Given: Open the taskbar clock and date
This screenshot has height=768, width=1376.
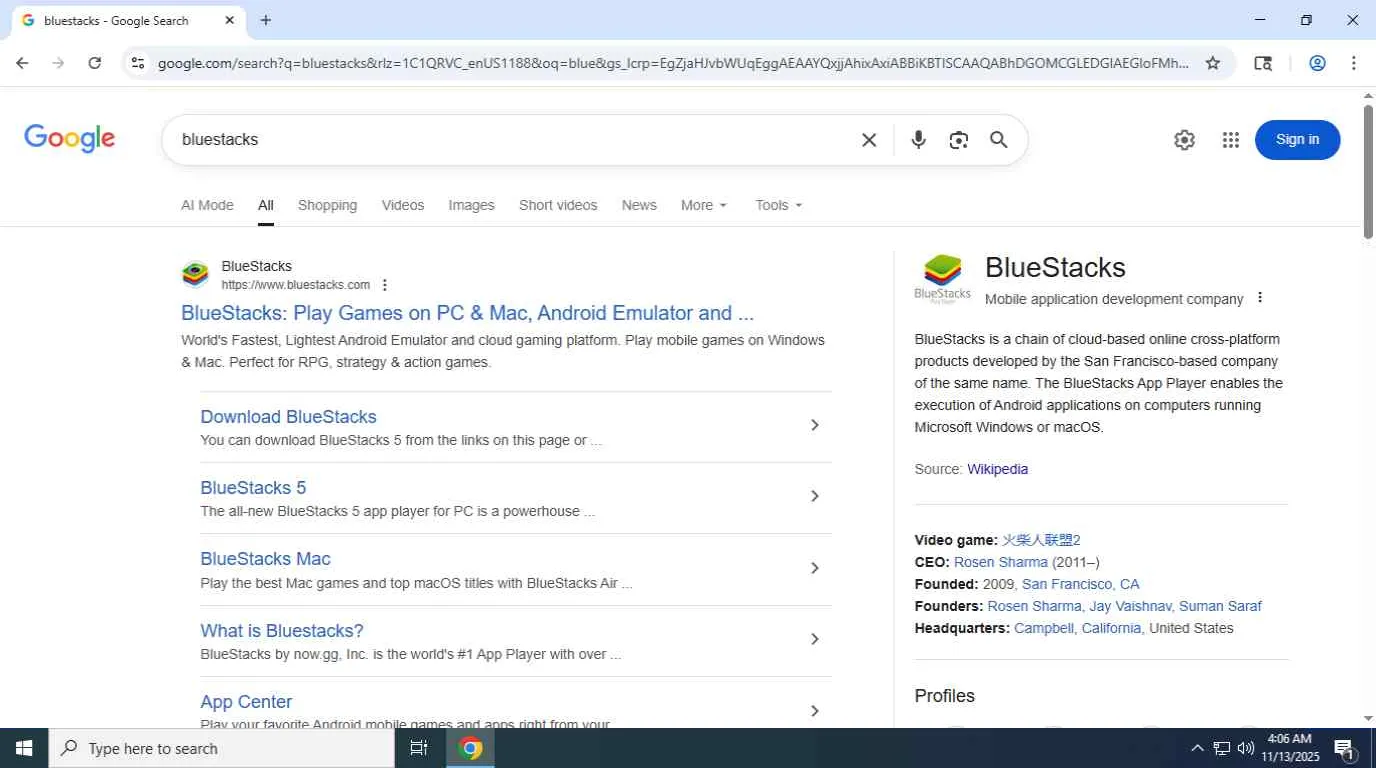Looking at the screenshot, I should [1291, 748].
